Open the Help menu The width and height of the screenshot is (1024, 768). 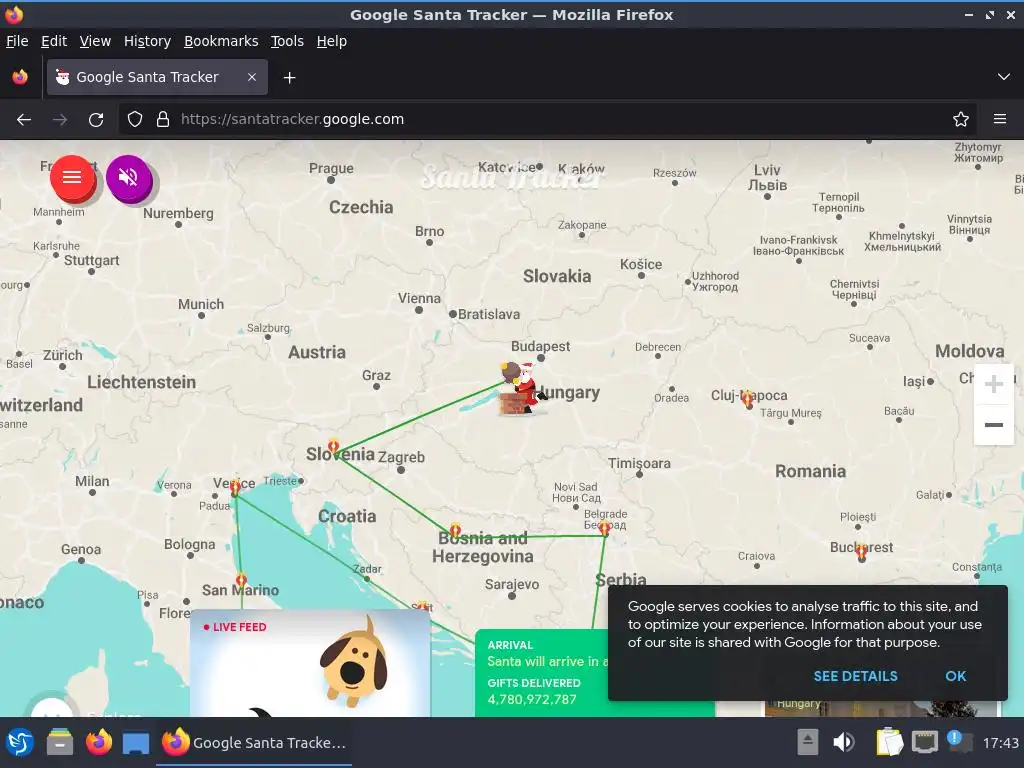pos(332,41)
